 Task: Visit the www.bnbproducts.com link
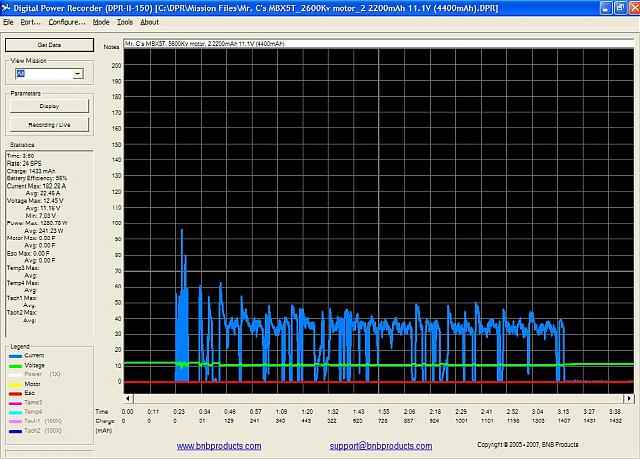click(x=219, y=445)
